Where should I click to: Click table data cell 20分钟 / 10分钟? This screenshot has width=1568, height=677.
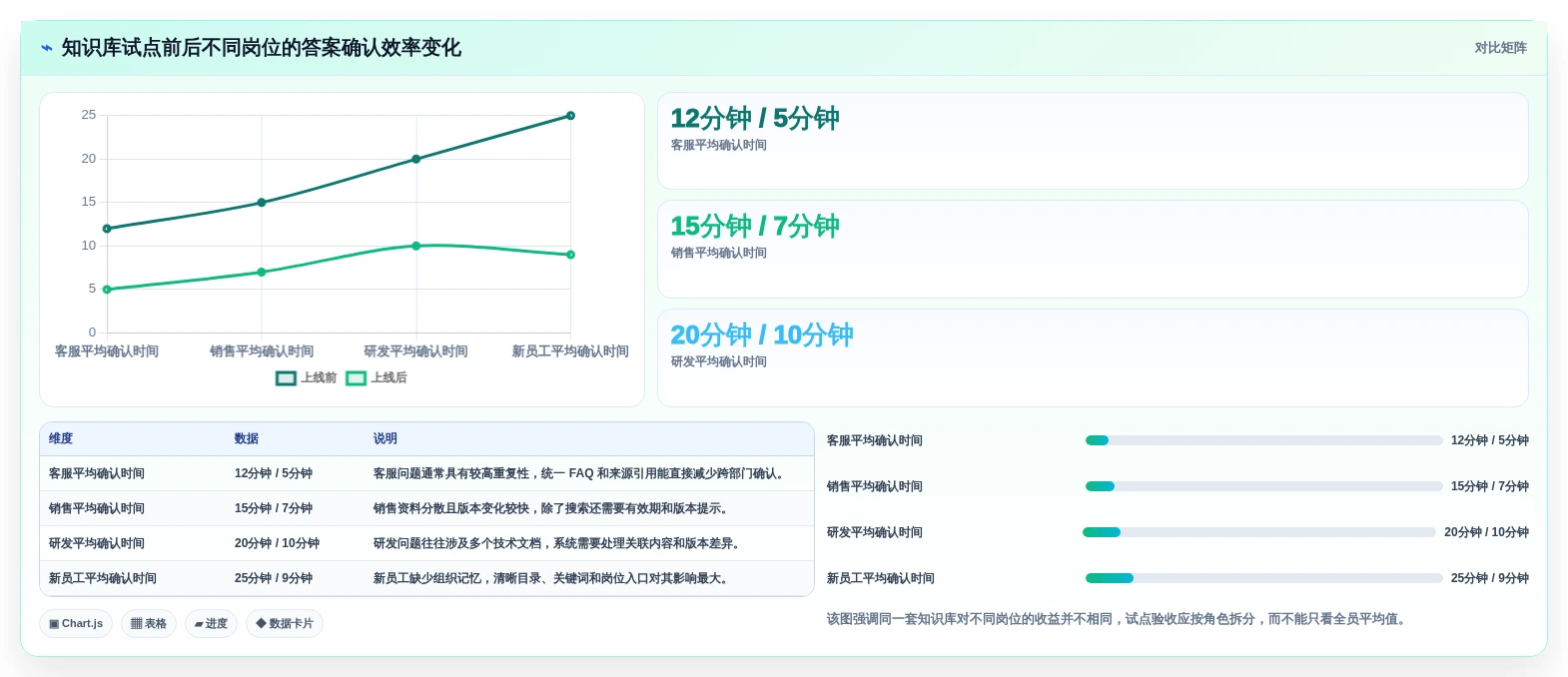pos(277,543)
